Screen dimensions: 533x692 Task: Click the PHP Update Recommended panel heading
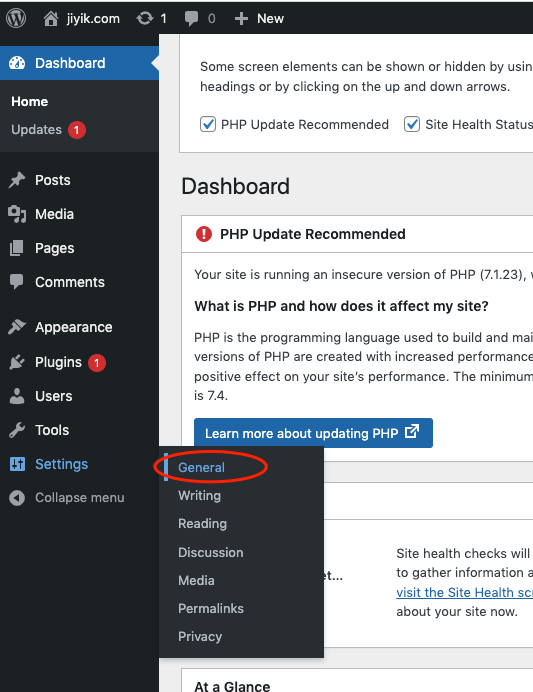point(313,234)
